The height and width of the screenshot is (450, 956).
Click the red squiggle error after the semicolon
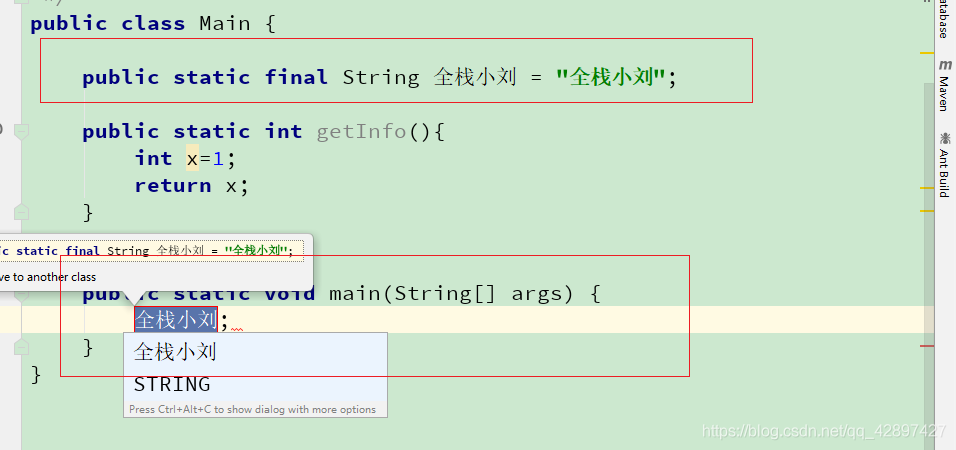coord(237,329)
